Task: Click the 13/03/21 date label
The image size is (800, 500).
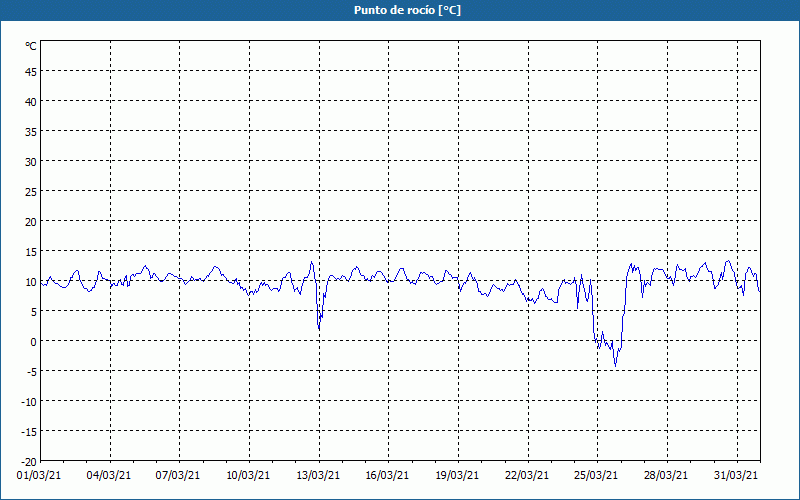Action: pos(318,475)
